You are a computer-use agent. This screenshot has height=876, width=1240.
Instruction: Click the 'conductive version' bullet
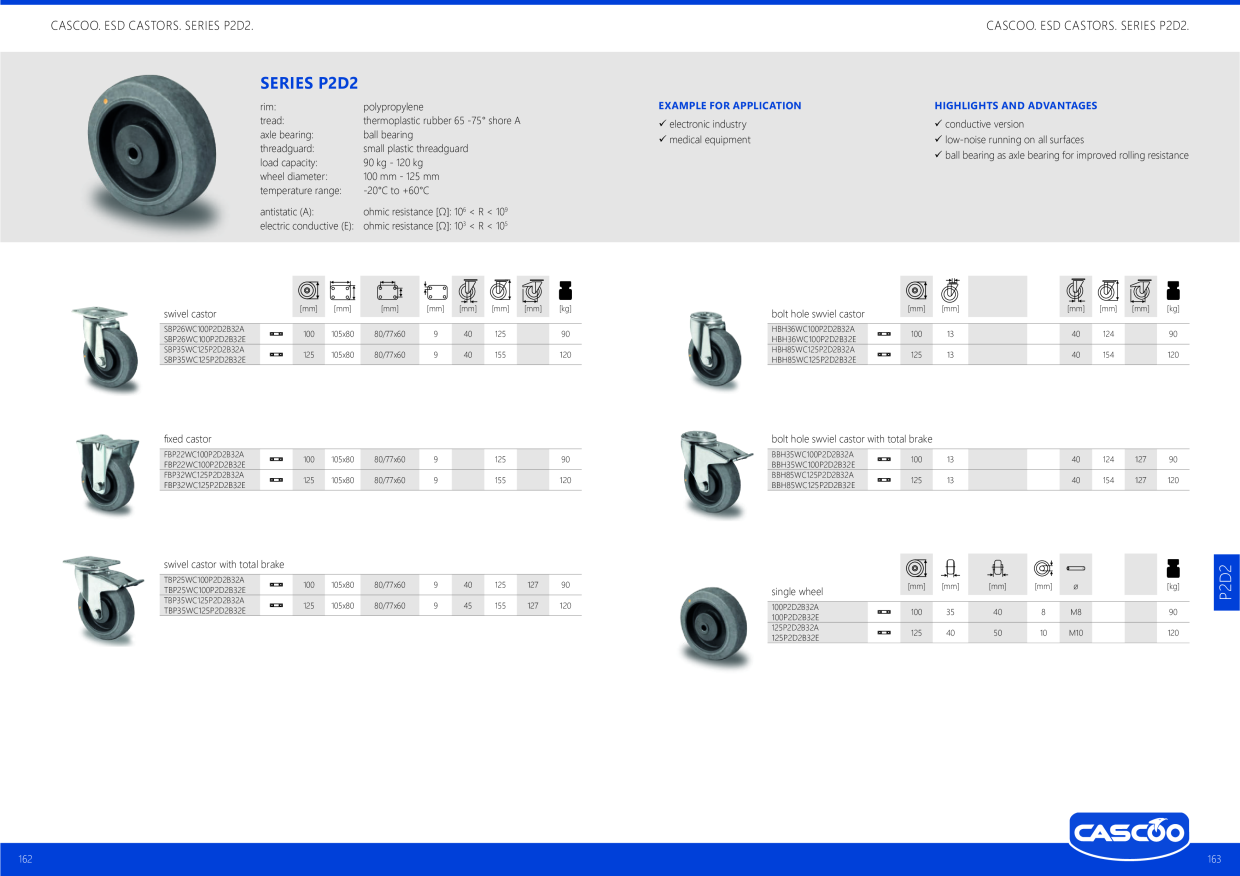coord(979,124)
